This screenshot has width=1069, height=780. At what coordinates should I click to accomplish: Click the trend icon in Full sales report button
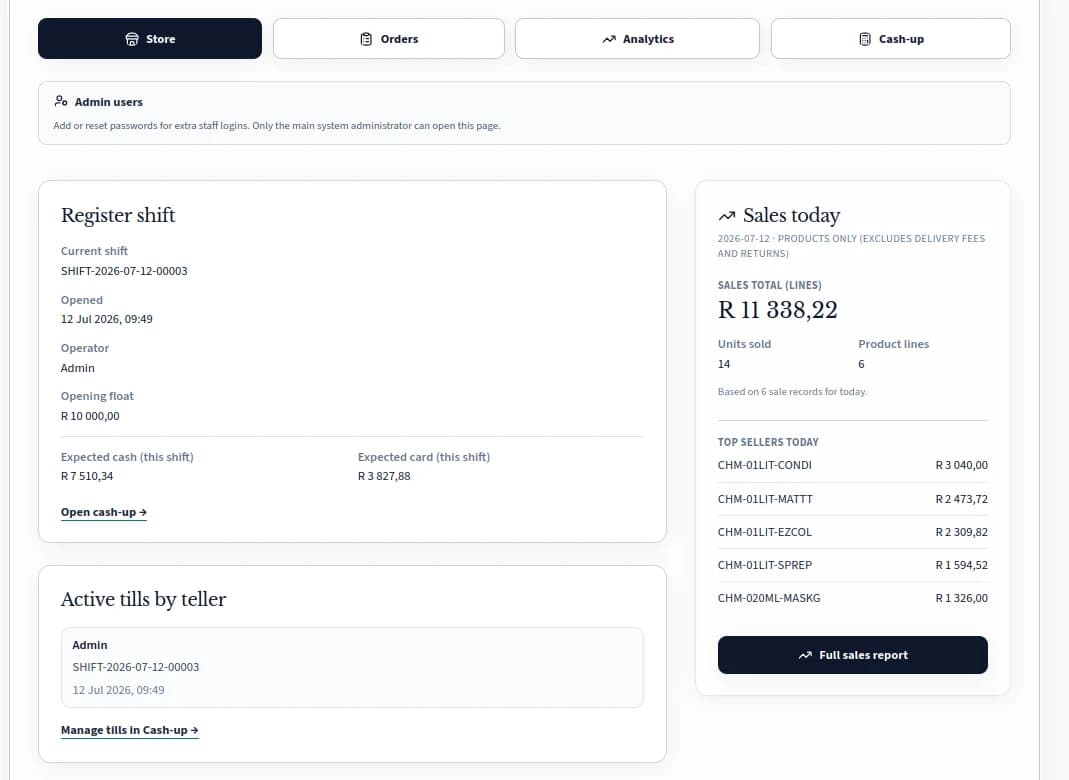point(805,655)
